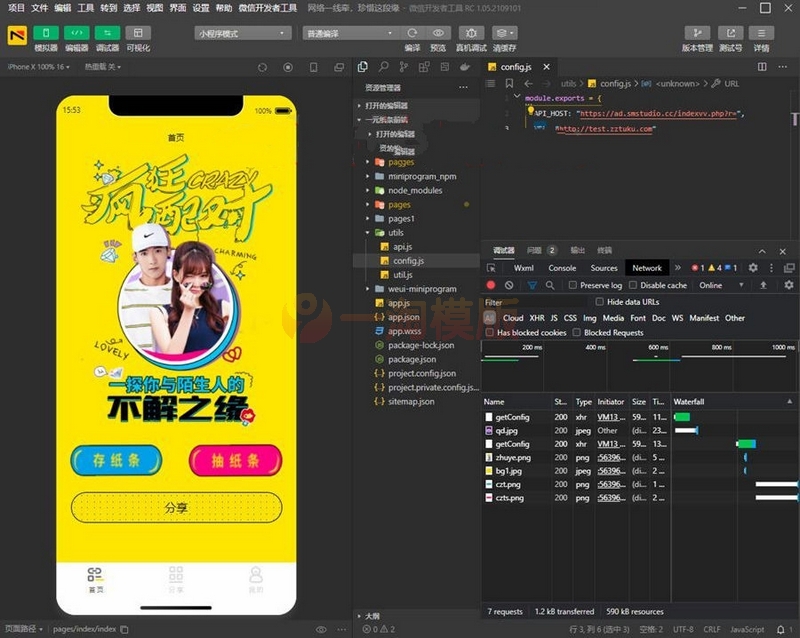Enable the Preserve log checkbox

tap(573, 285)
